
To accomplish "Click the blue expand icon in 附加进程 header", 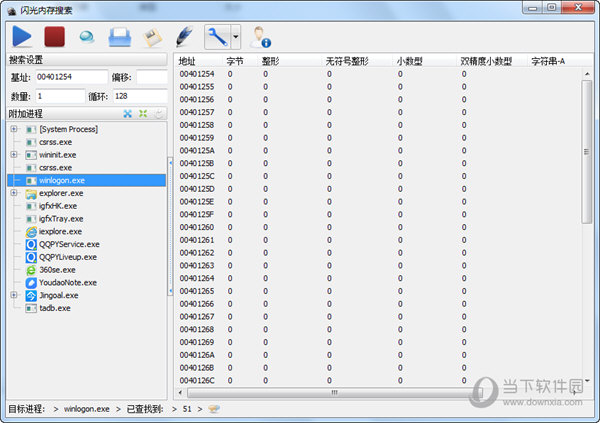I will click(x=128, y=114).
